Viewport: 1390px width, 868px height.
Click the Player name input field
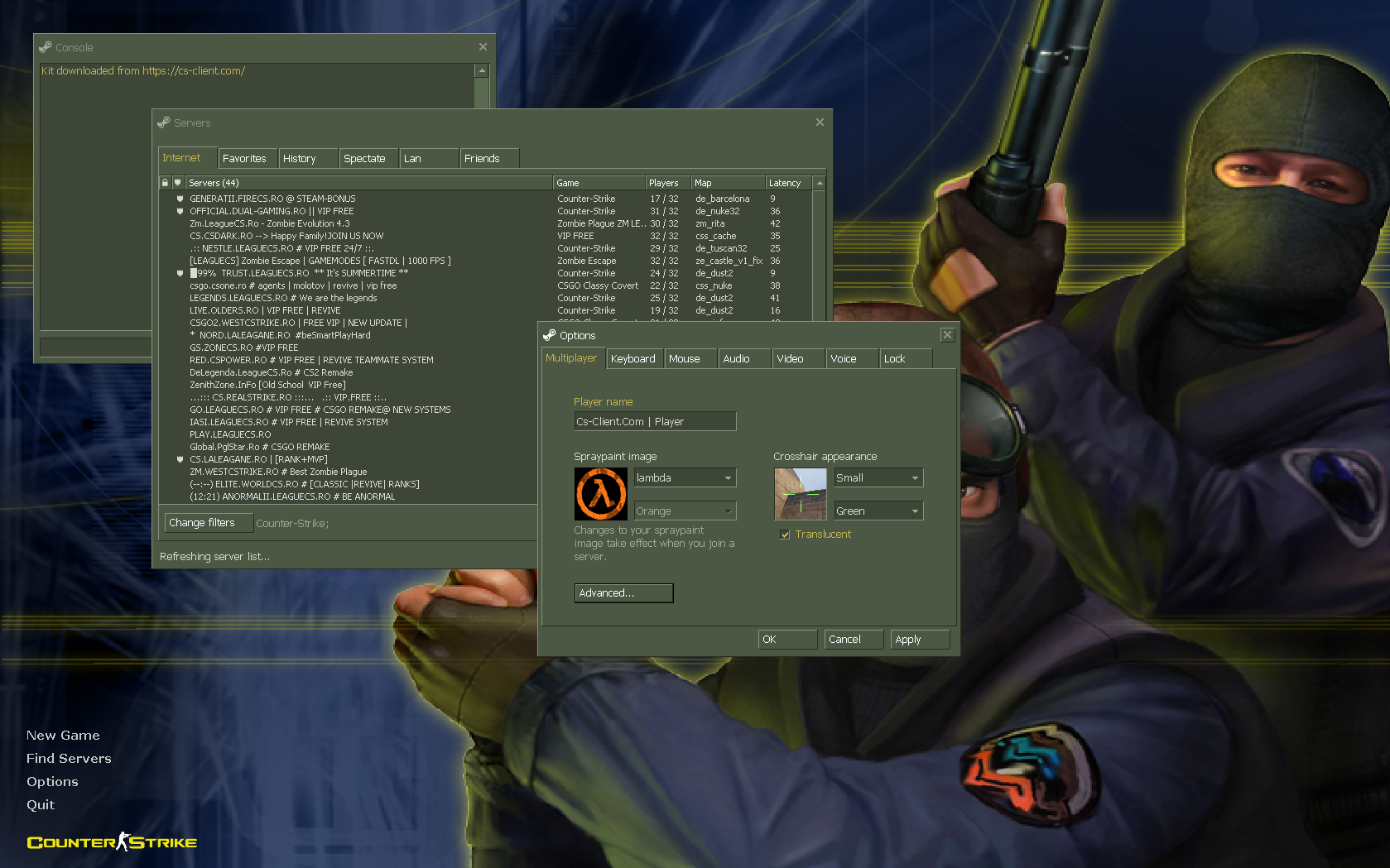654,422
